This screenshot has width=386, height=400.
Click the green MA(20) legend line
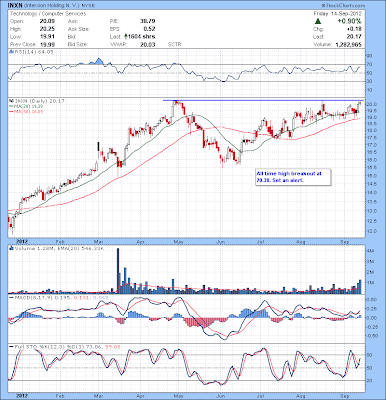pyautogui.click(x=10, y=106)
